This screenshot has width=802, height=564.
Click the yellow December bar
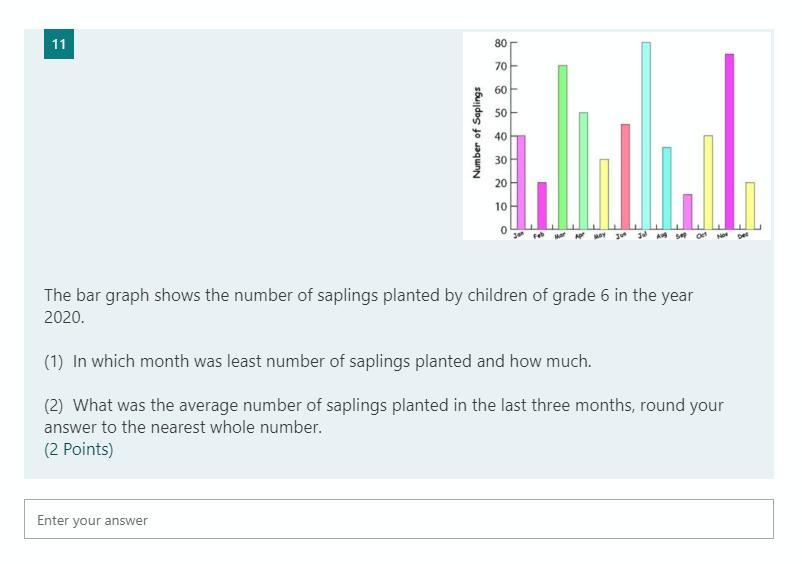pyautogui.click(x=750, y=205)
